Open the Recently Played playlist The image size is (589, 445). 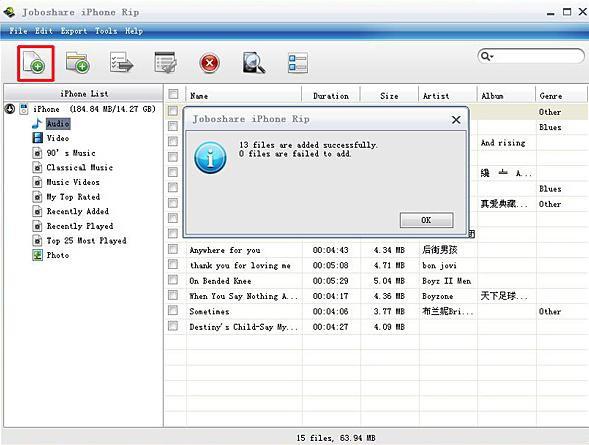coord(80,226)
